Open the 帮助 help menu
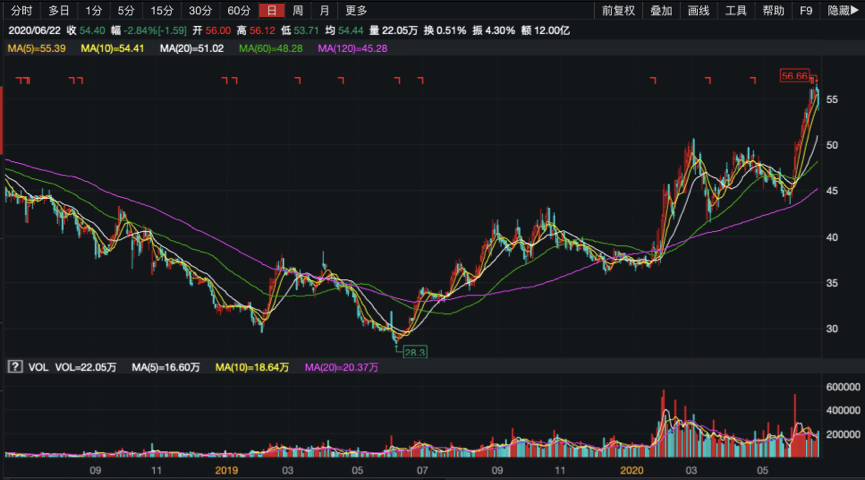 point(773,11)
